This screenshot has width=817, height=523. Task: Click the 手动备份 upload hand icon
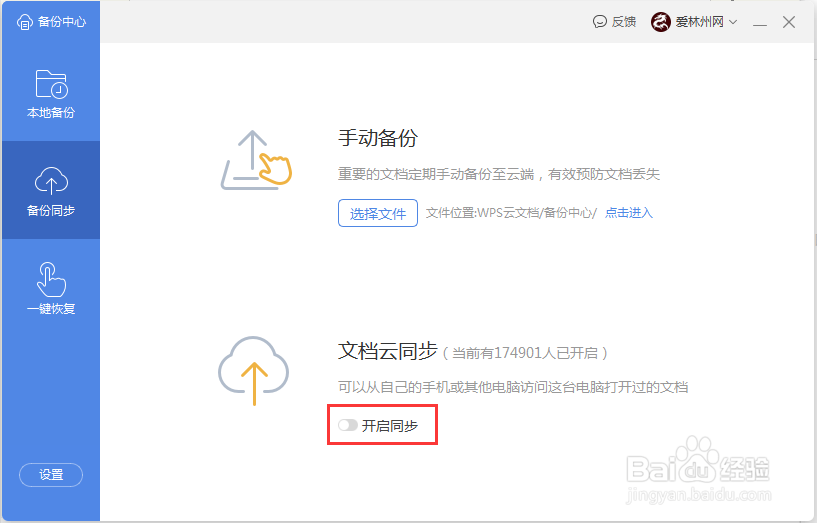coord(256,160)
